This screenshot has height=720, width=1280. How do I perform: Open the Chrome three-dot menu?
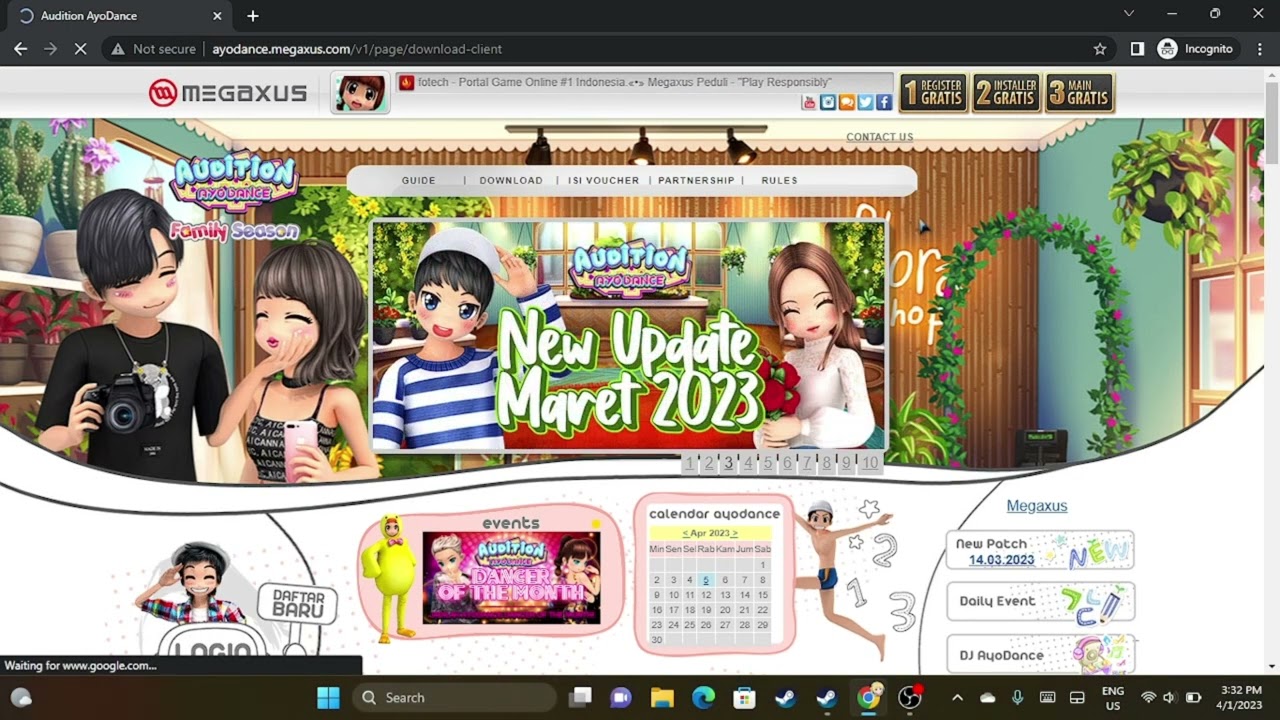(x=1259, y=49)
